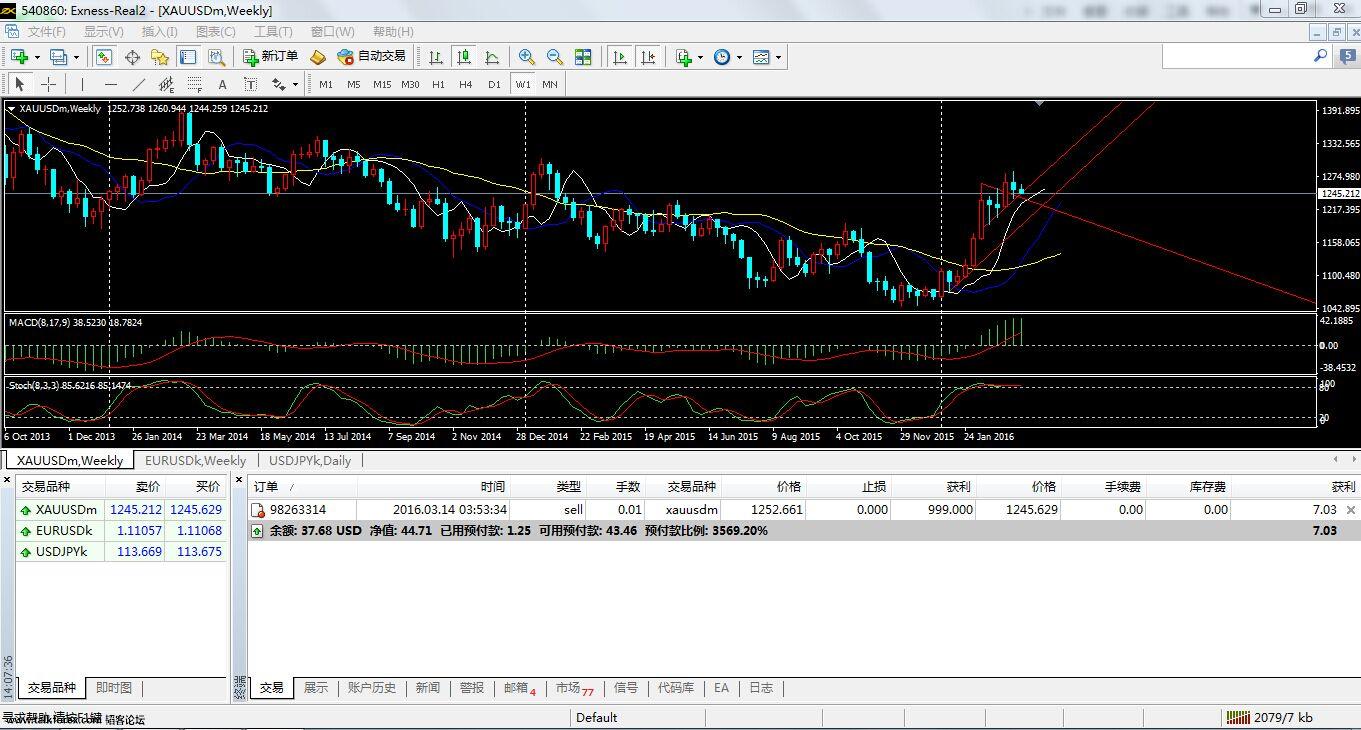Image resolution: width=1361 pixels, height=730 pixels.
Task: Close the market watch panel X
Action: tap(8, 480)
